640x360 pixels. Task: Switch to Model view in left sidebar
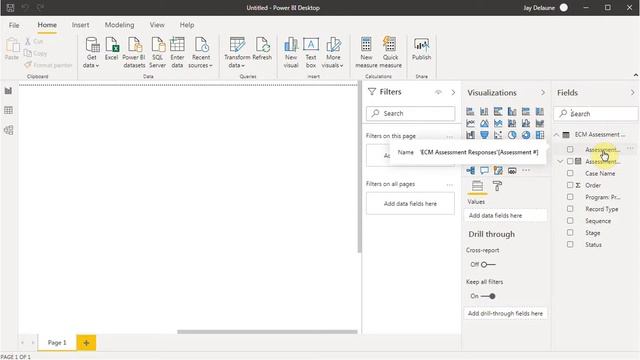[8, 130]
